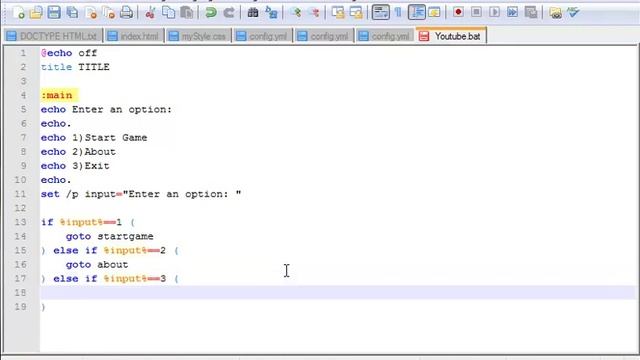640x360 pixels.
Task: Zoom in on the editor text
Action: pos(296,13)
